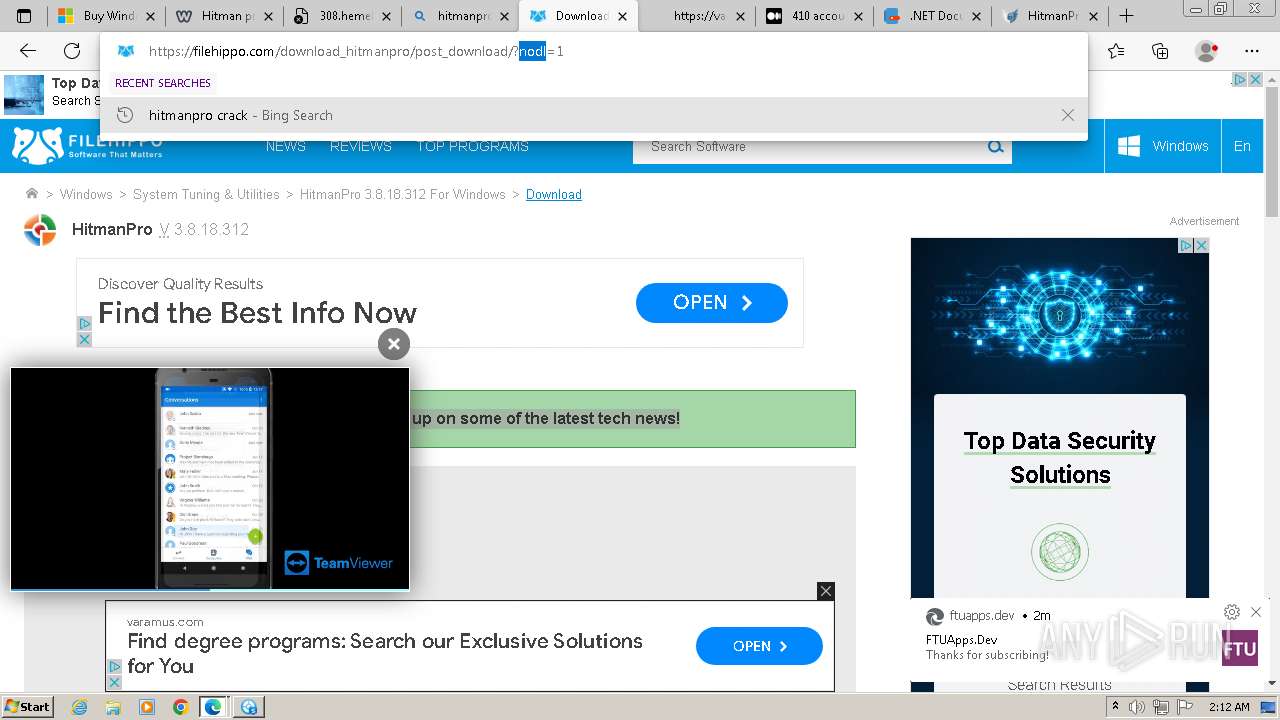Open the browser profile avatar
Viewport: 1280px width, 720px height.
pos(1207,51)
